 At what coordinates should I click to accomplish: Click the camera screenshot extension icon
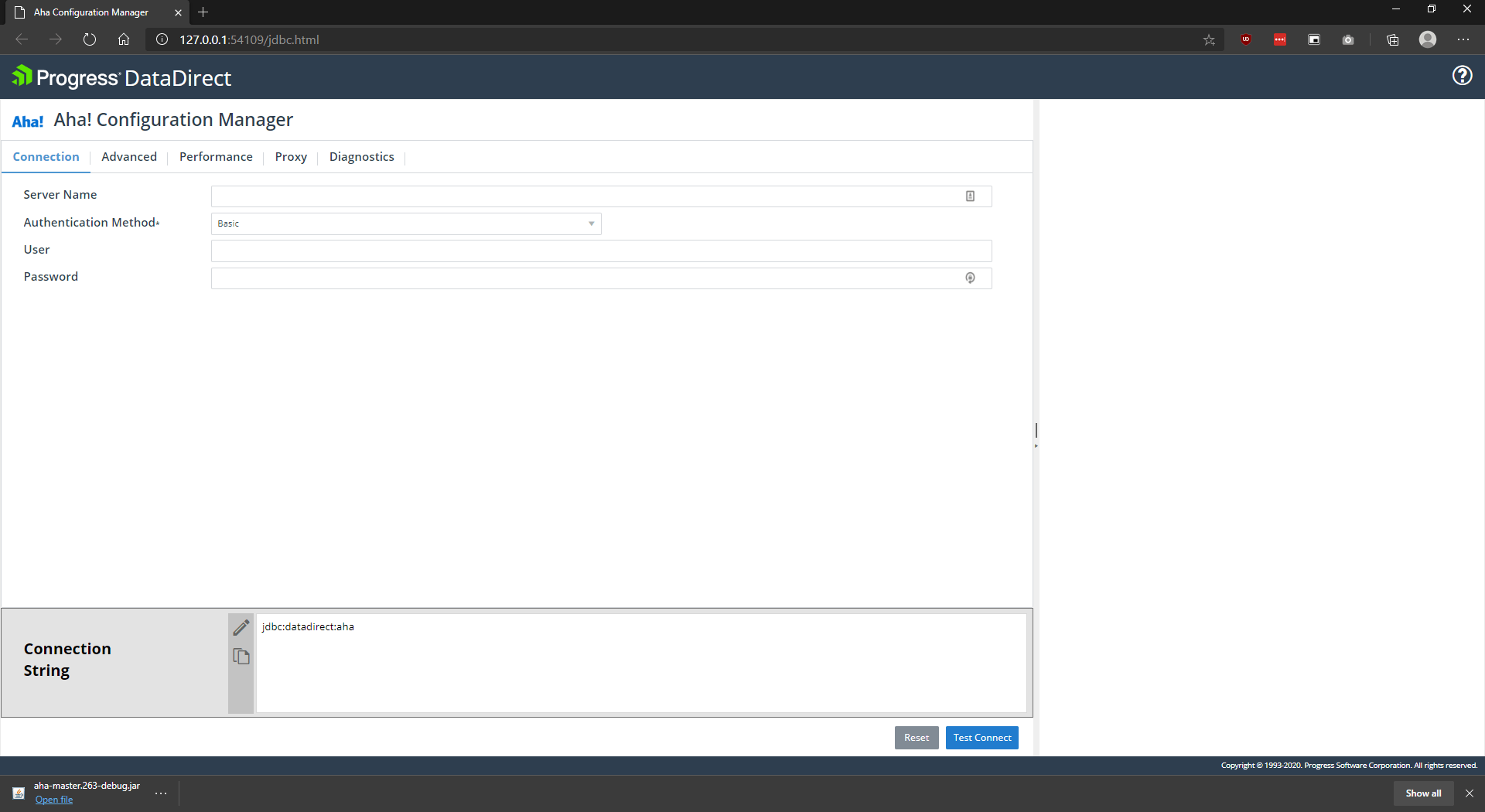pos(1348,39)
